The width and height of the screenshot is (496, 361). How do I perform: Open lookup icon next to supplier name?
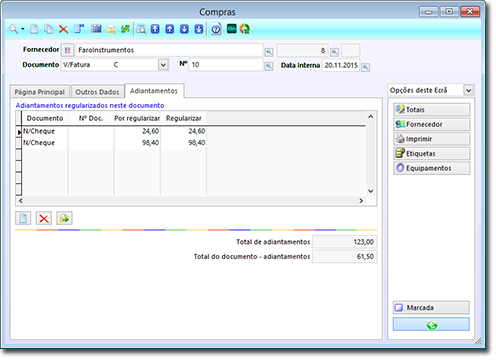click(269, 52)
